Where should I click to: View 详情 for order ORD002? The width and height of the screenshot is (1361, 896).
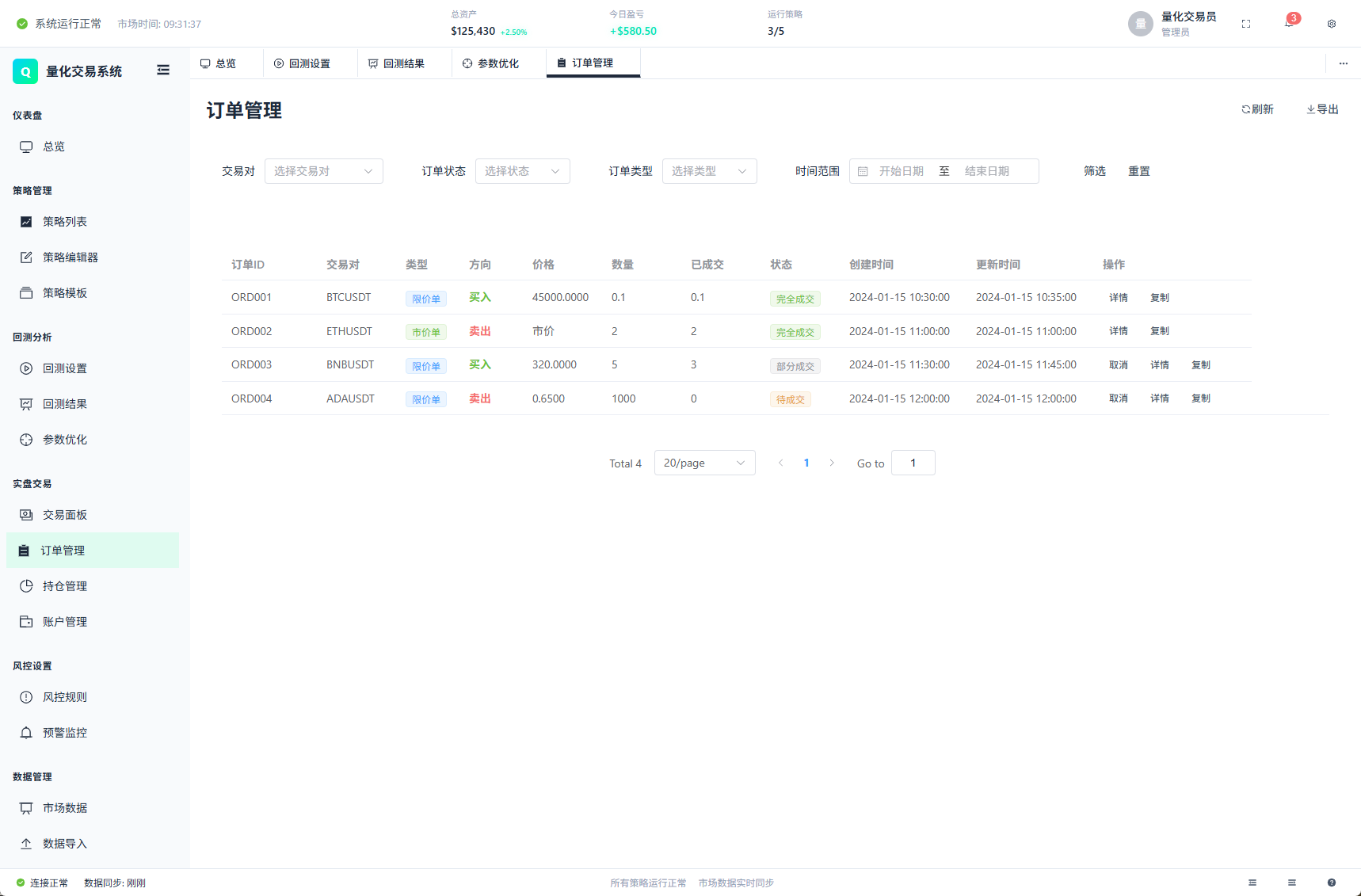[1119, 331]
